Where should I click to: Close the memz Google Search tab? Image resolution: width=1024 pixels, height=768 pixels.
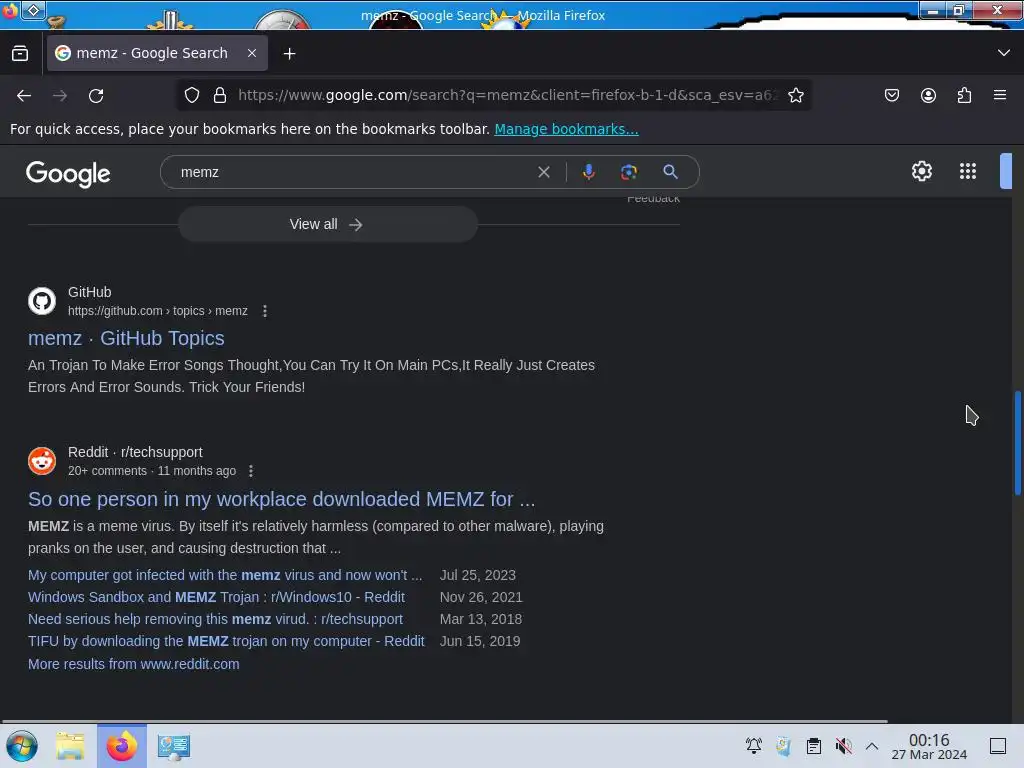tap(251, 53)
